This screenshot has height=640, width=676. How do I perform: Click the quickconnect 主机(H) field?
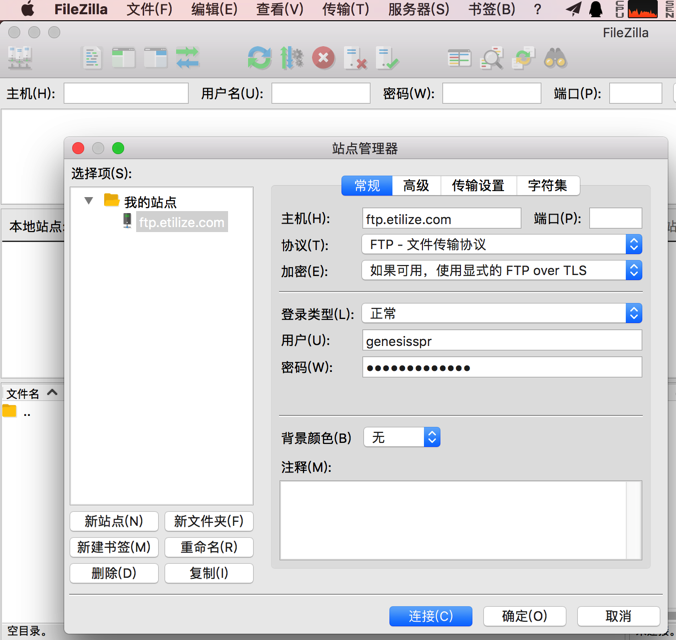coord(126,93)
